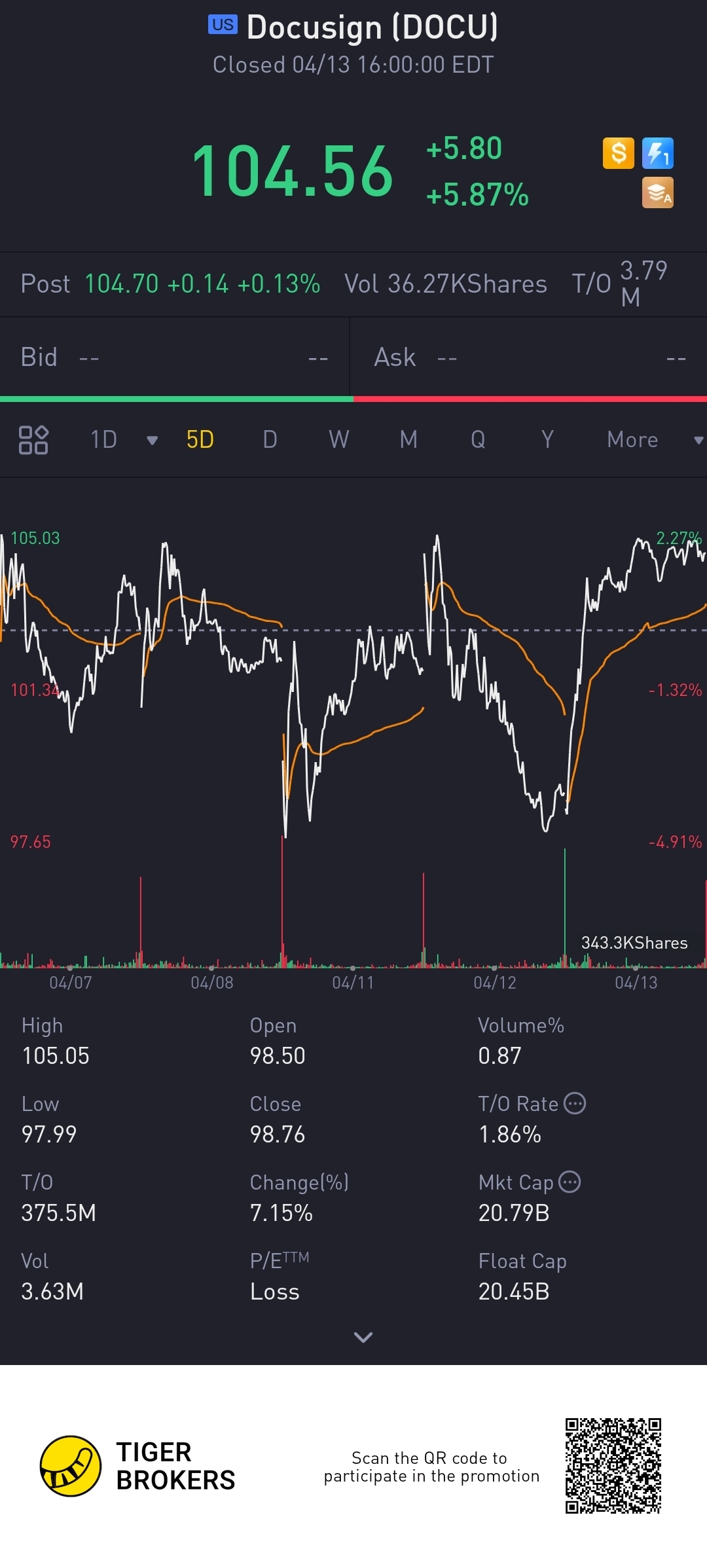The width and height of the screenshot is (707, 1568).
Task: Tap the orange dollar sign icon
Action: click(x=618, y=153)
